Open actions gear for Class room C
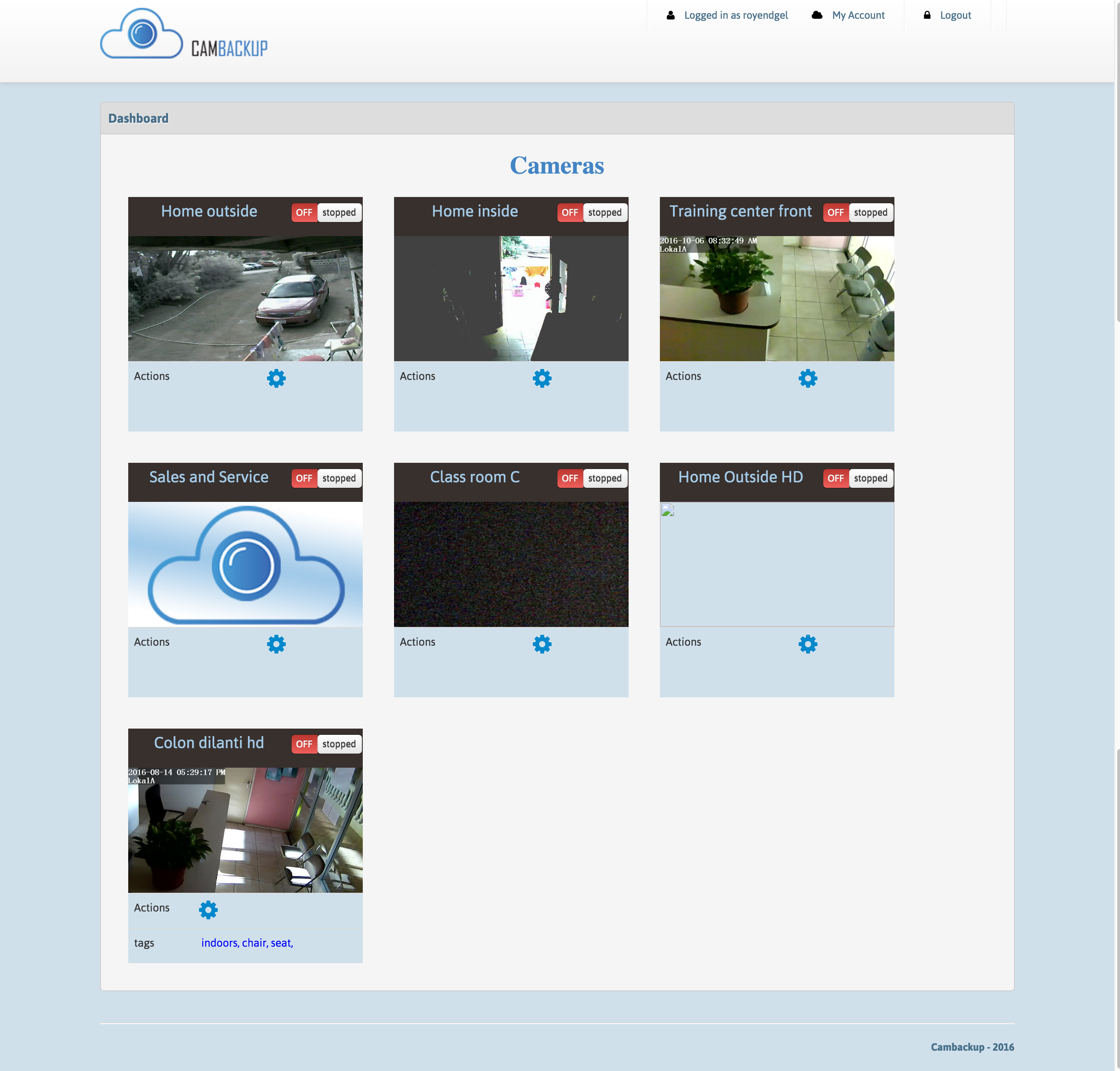The height and width of the screenshot is (1071, 1120). [x=542, y=644]
